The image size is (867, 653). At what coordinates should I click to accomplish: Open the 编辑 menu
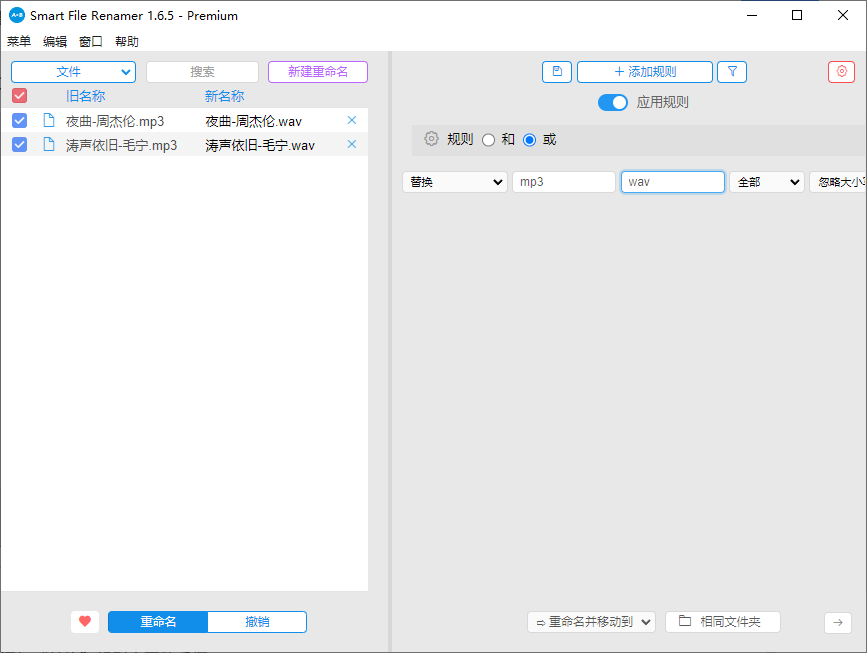55,42
